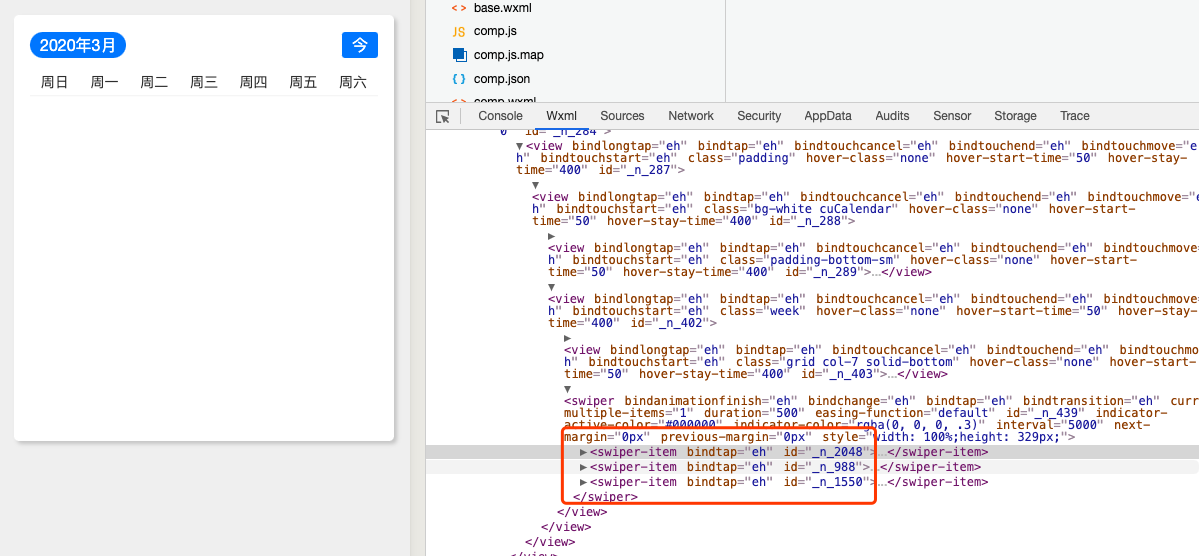Click the 周三 weekday header

point(203,82)
